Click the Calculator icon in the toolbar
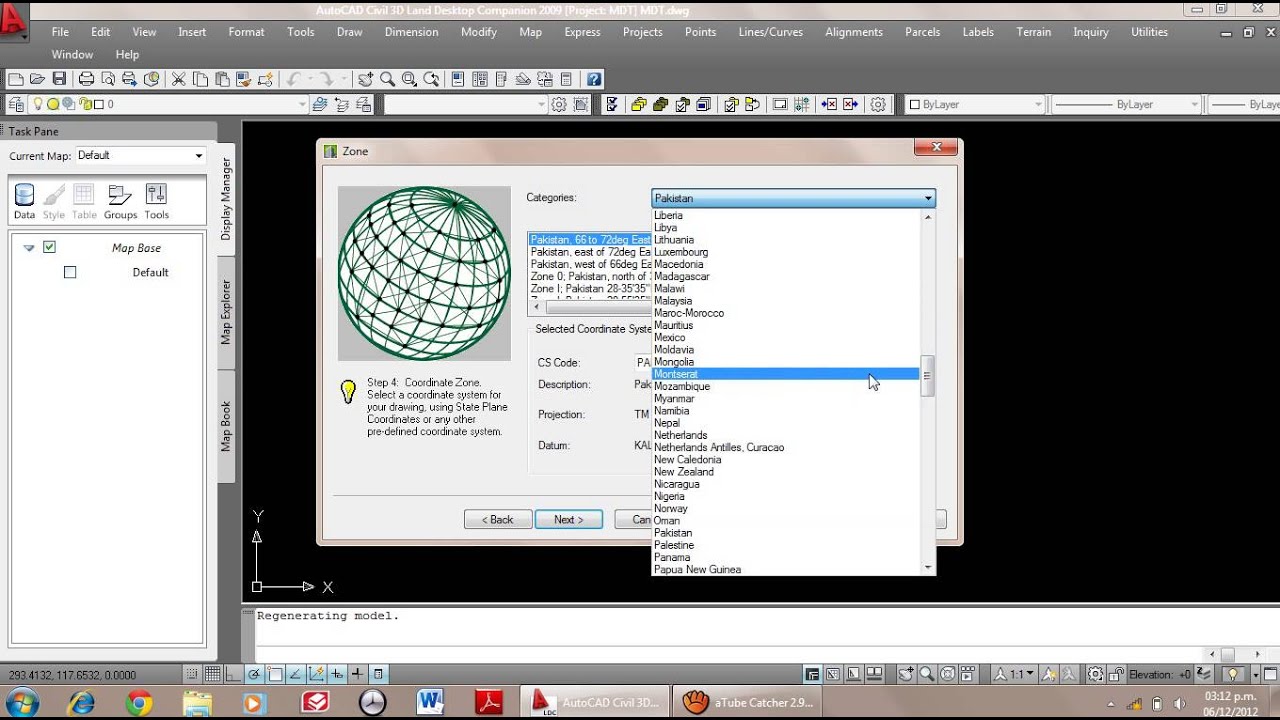The height and width of the screenshot is (720, 1280). [x=566, y=79]
